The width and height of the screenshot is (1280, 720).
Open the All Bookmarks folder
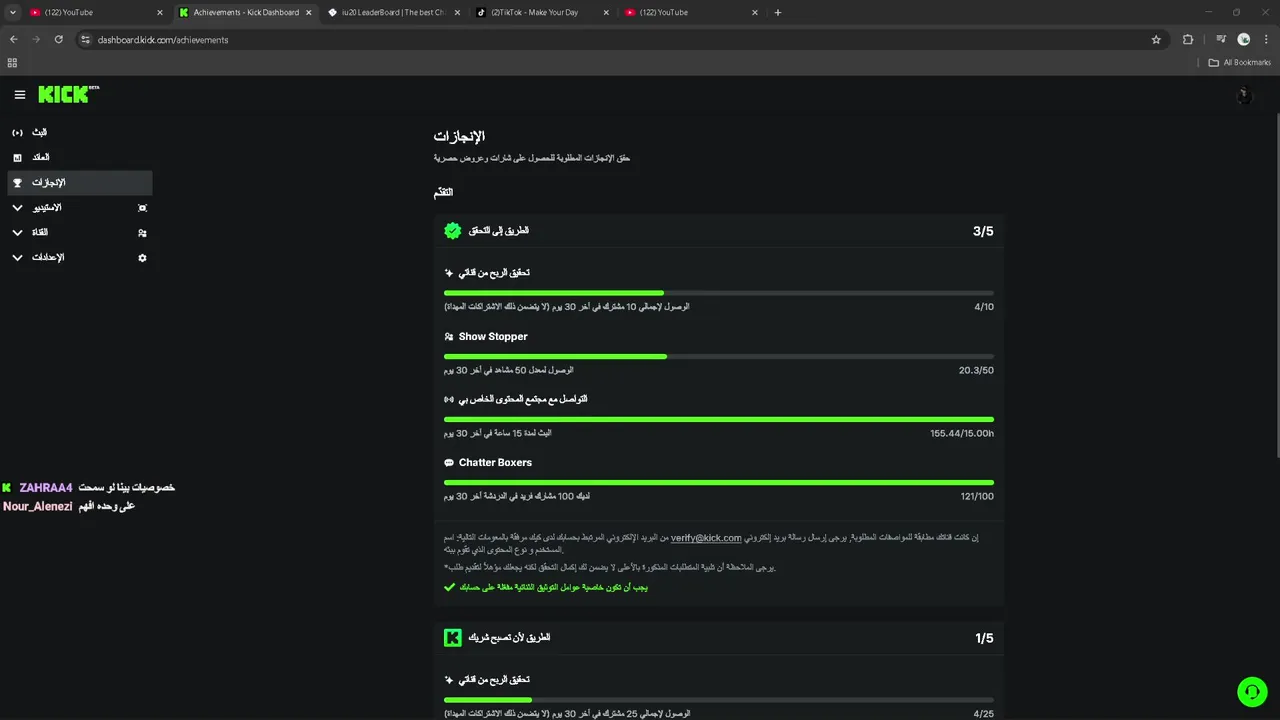1239,62
